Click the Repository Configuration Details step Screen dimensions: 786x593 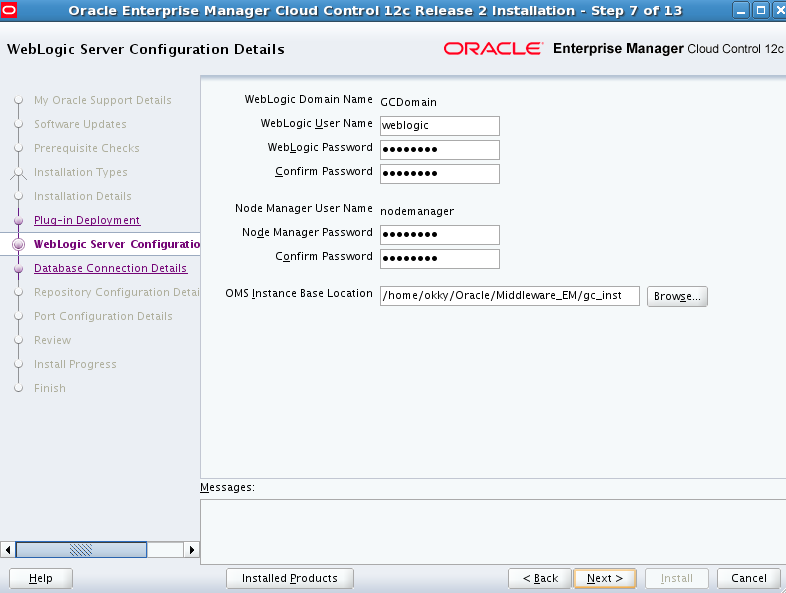117,292
